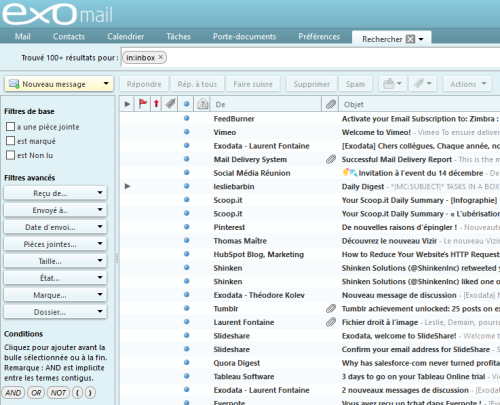Image resolution: width=500 pixels, height=405 pixels.
Task: Click the conversation expand column header icon
Action: coord(127,104)
